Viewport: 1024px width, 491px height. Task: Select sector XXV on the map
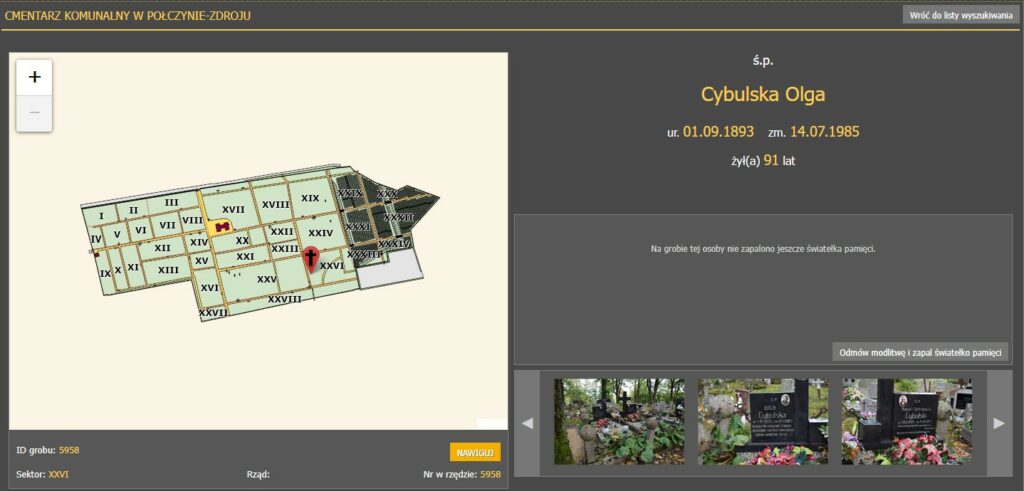(x=266, y=278)
